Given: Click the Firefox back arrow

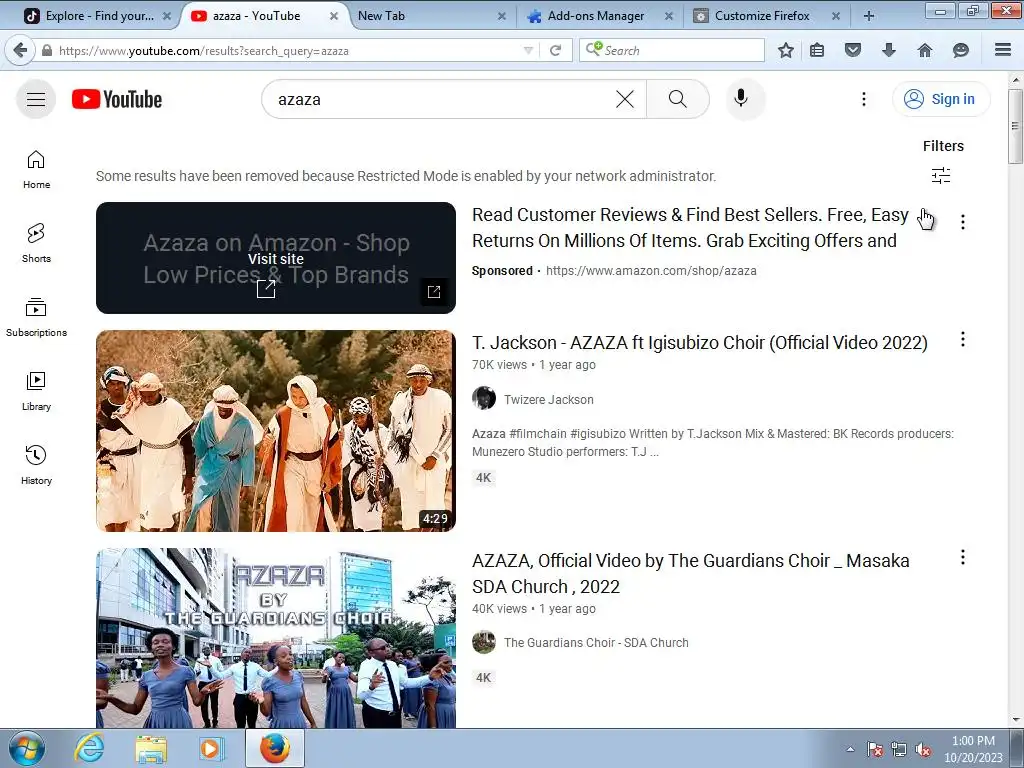Looking at the screenshot, I should pos(20,50).
